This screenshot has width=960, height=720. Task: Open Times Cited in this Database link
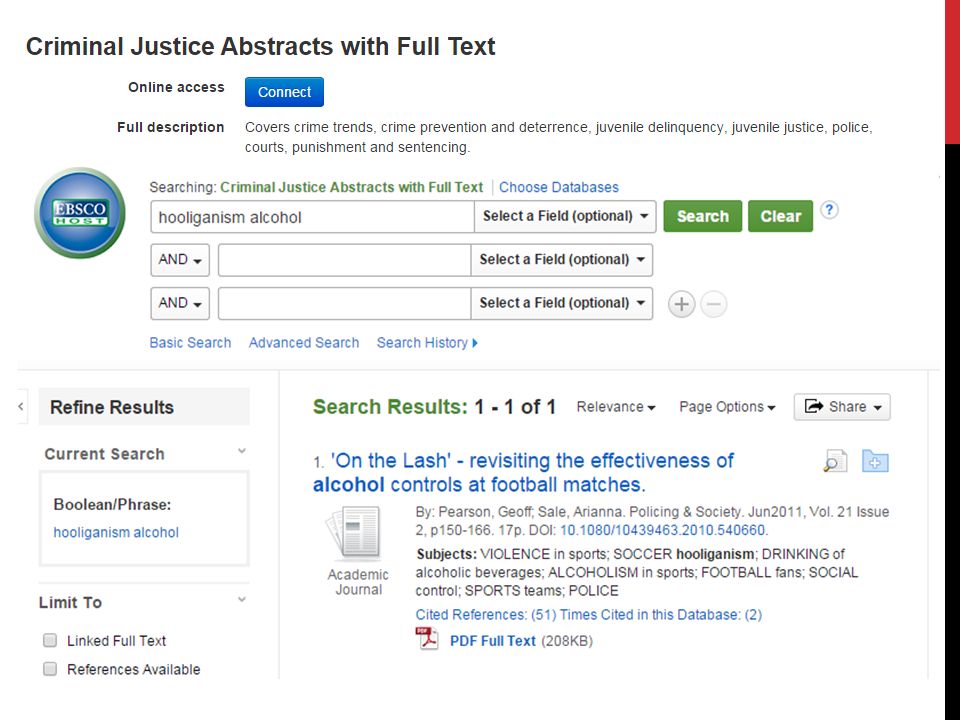tap(661, 615)
